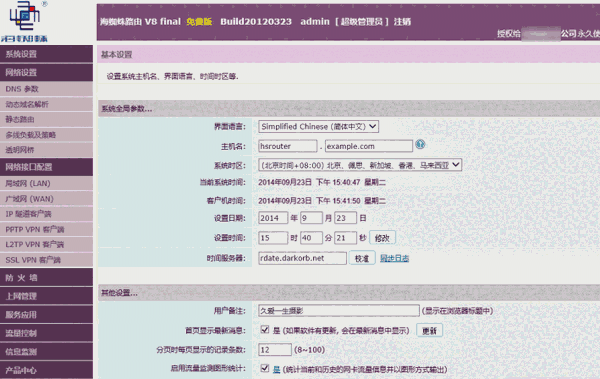Open the 系统设置 sidebar menu
Viewport: 600px width, 379px height.
[x=46, y=54]
